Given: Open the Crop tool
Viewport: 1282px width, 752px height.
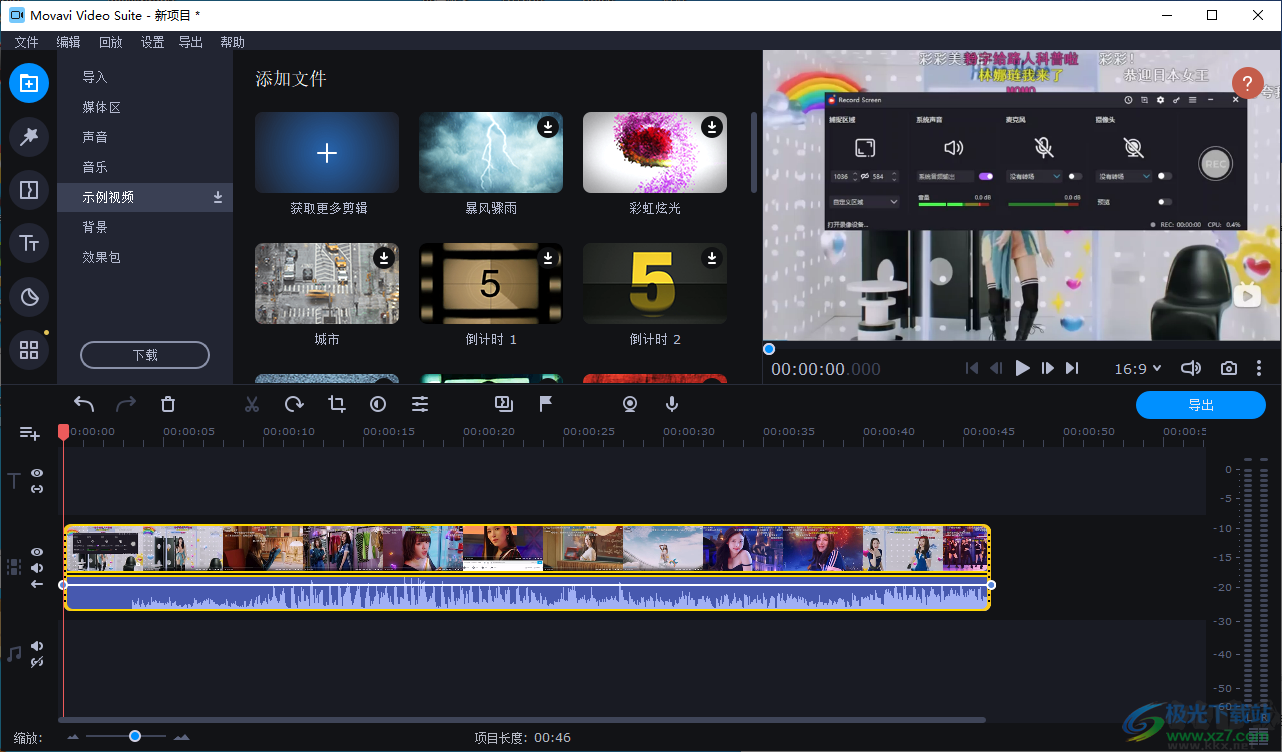Looking at the screenshot, I should [336, 404].
